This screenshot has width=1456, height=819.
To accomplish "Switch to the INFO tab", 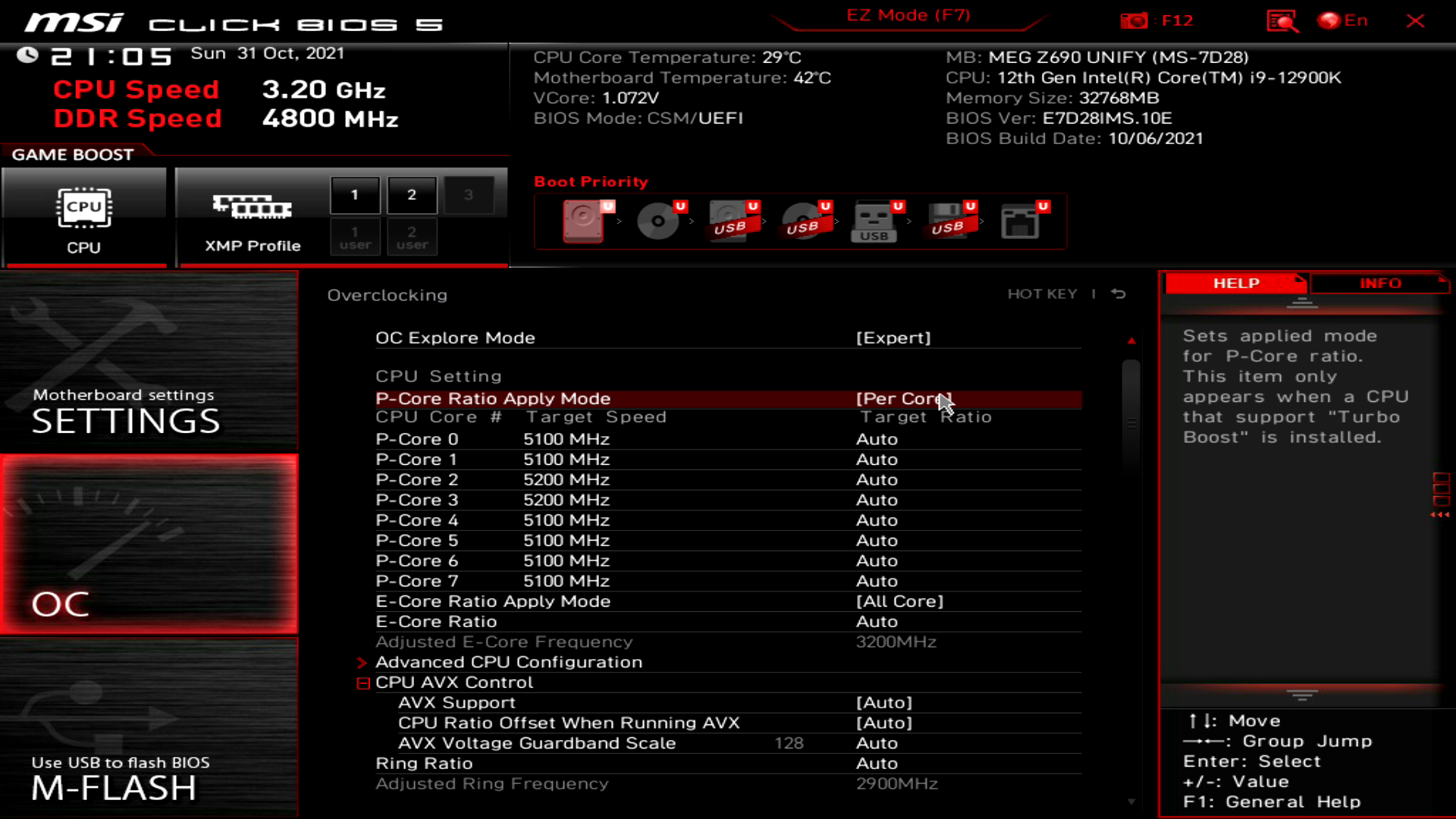I will click(1380, 283).
